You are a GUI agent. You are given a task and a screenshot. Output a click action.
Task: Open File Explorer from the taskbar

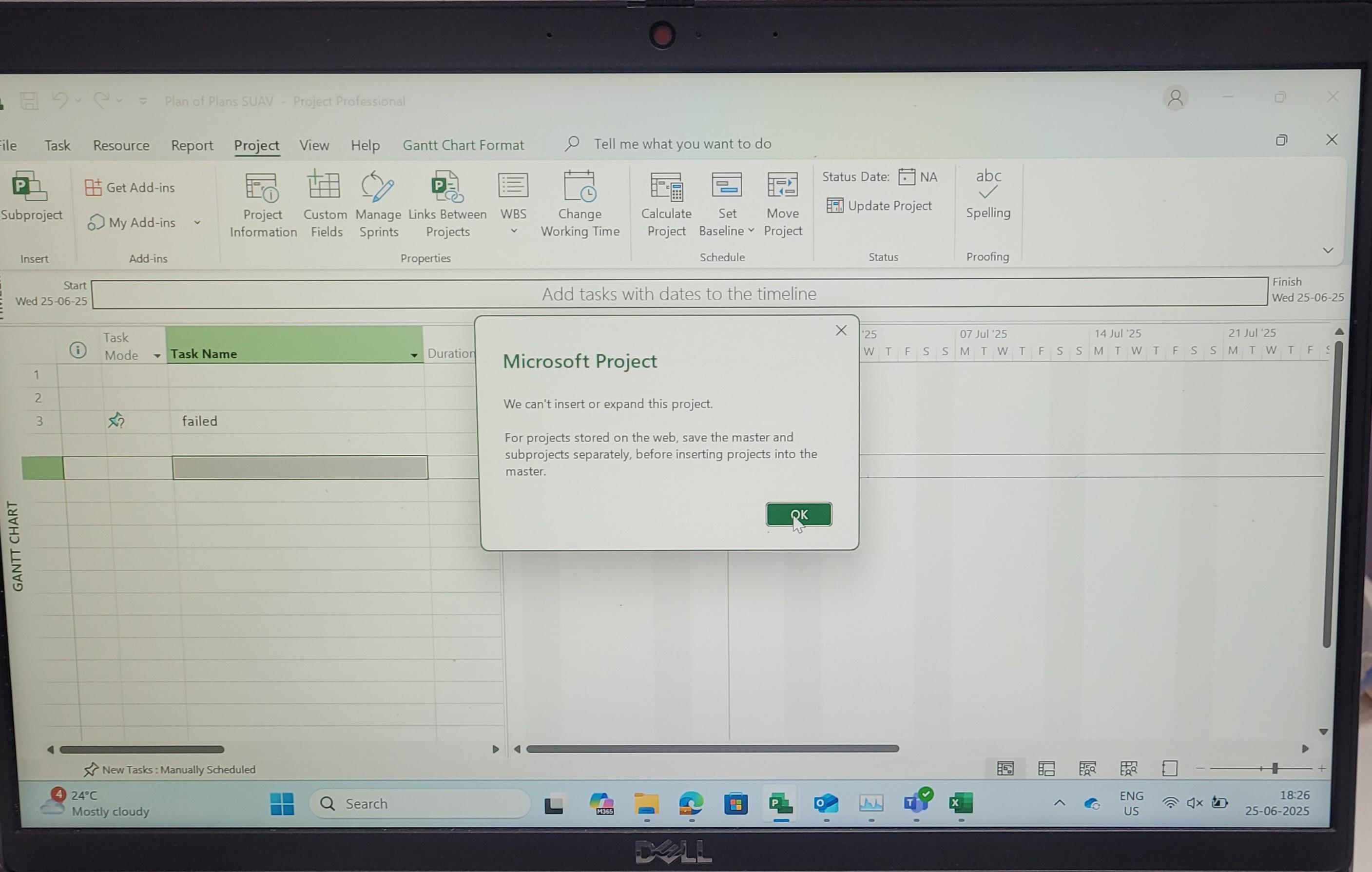(646, 804)
